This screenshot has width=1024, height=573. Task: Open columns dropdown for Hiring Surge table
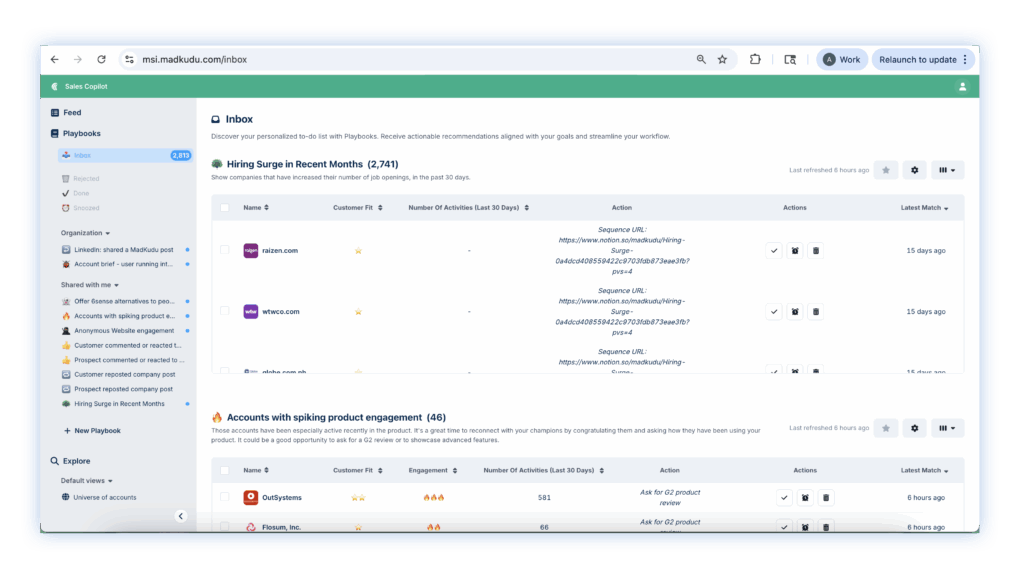click(947, 170)
